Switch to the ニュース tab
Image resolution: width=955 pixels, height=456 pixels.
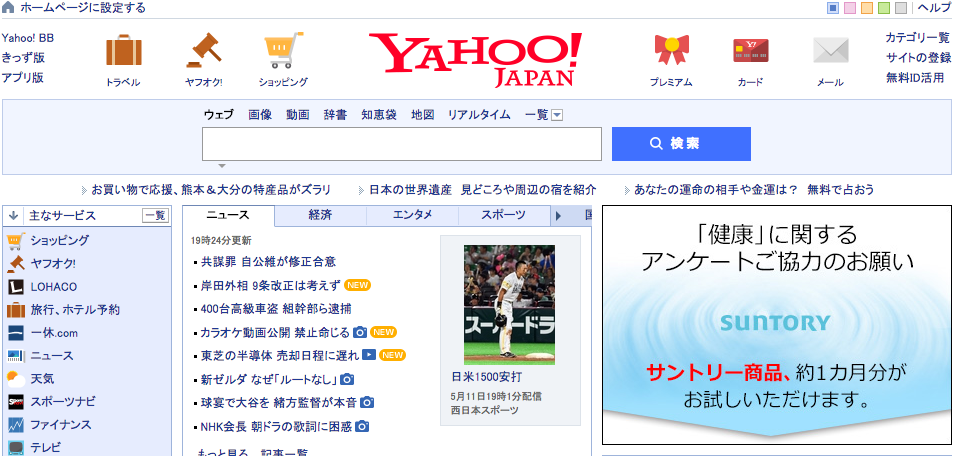click(228, 215)
